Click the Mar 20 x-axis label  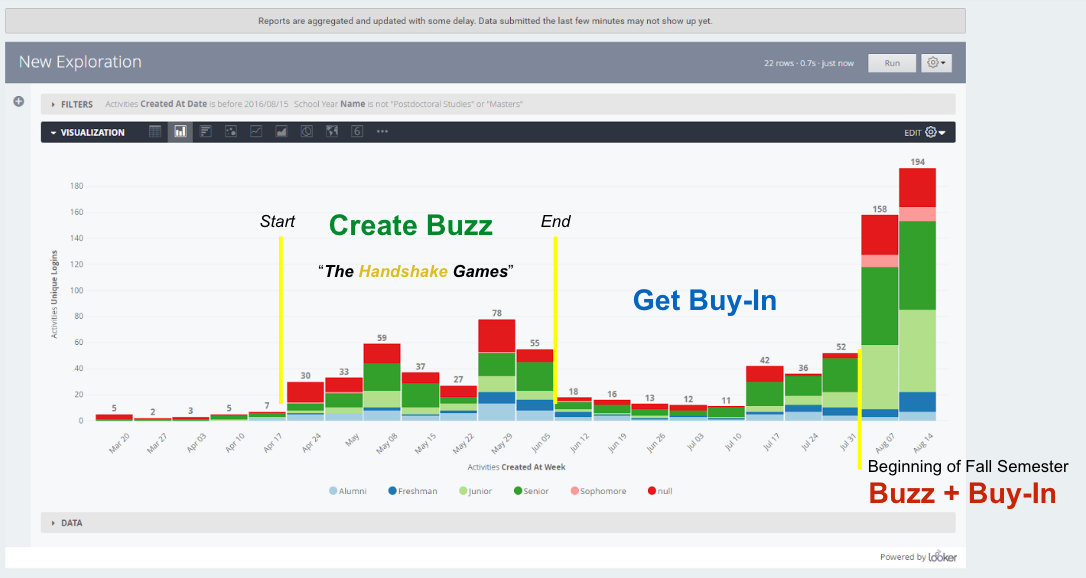(119, 443)
